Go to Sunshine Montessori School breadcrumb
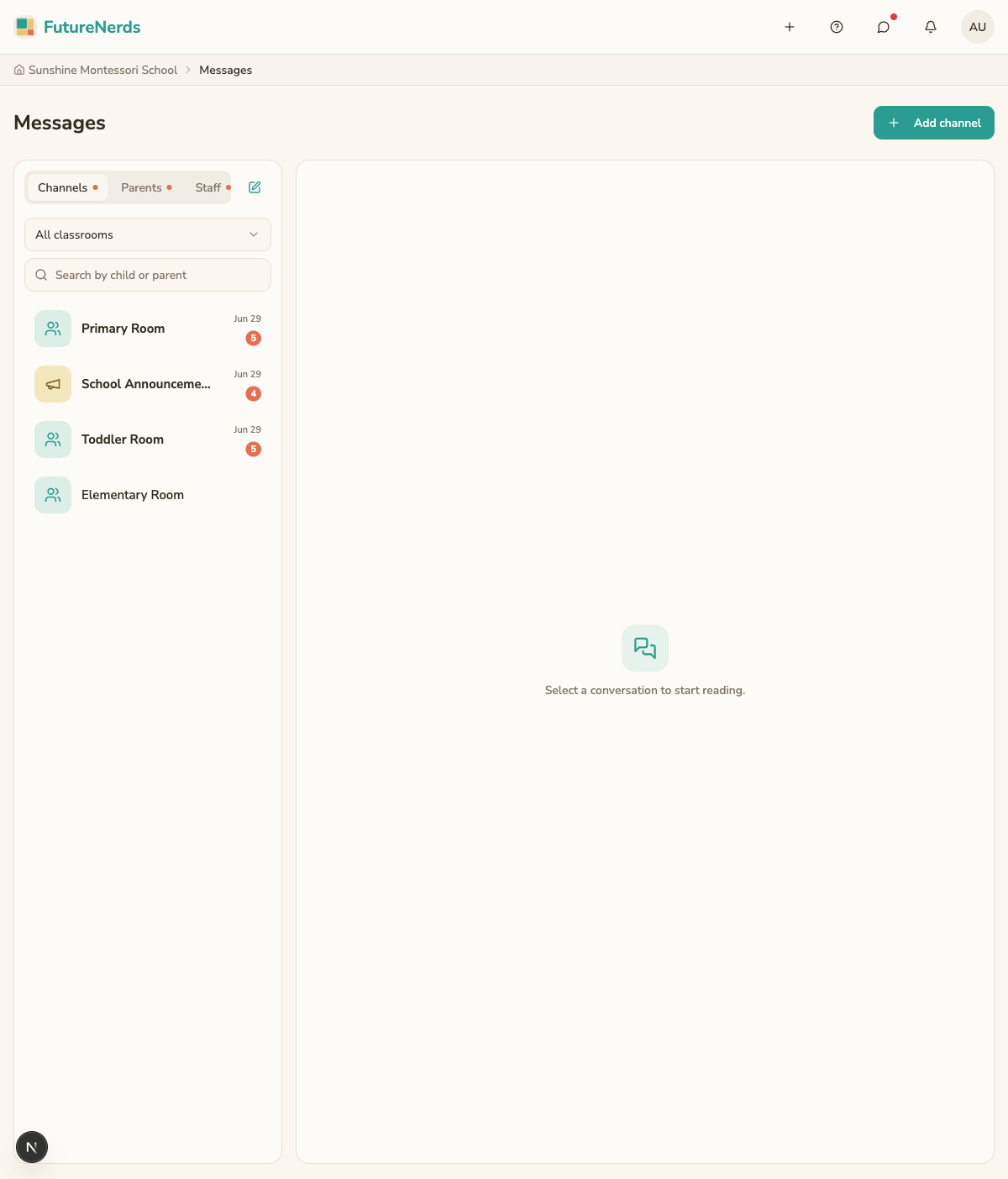This screenshot has width=1008, height=1179. [102, 70]
